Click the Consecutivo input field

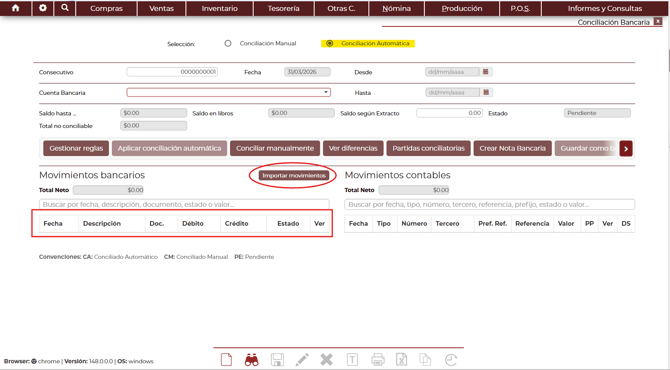click(x=172, y=72)
